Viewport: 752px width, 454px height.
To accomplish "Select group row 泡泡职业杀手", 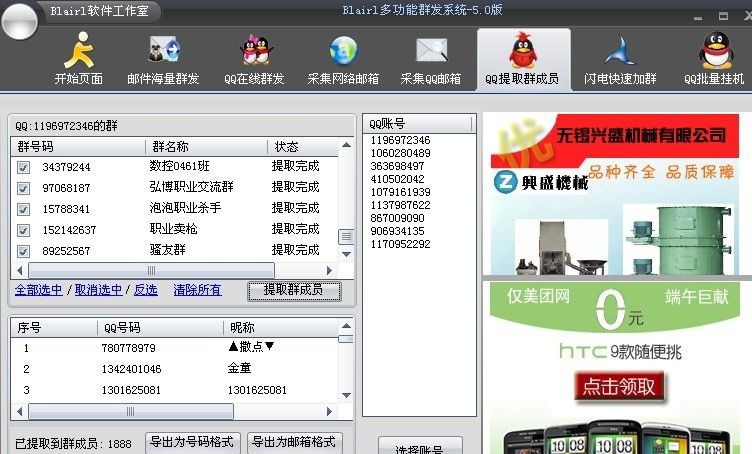I will (175, 209).
